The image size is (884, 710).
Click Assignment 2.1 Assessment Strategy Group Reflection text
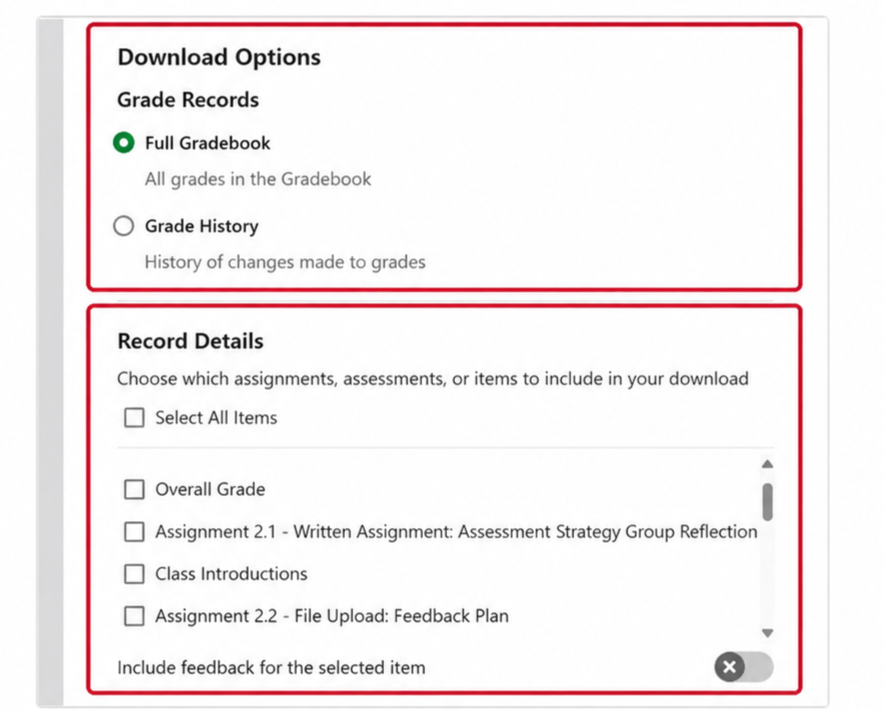coord(456,532)
